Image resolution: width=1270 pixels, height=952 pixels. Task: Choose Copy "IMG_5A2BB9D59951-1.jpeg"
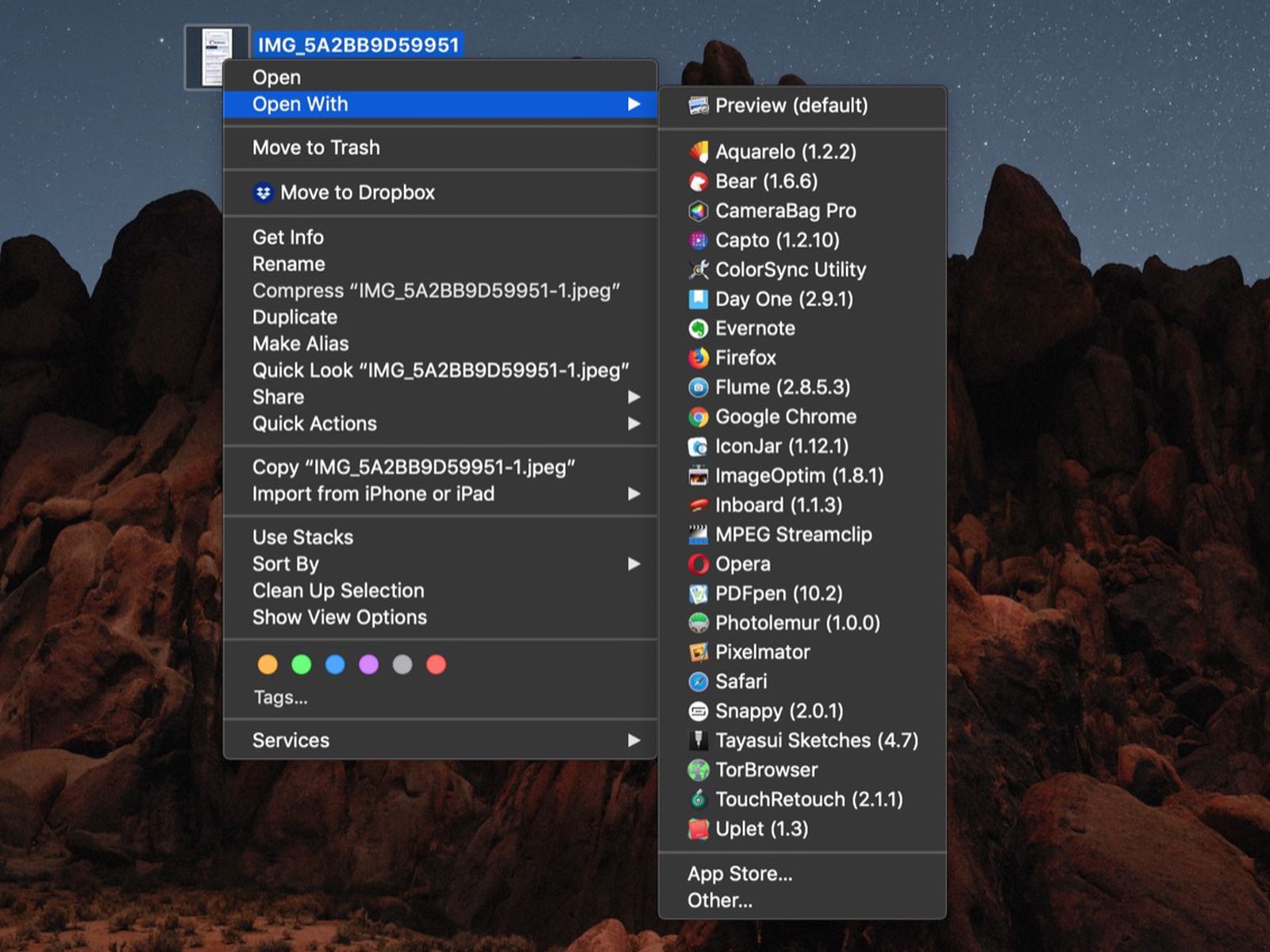pyautogui.click(x=441, y=467)
